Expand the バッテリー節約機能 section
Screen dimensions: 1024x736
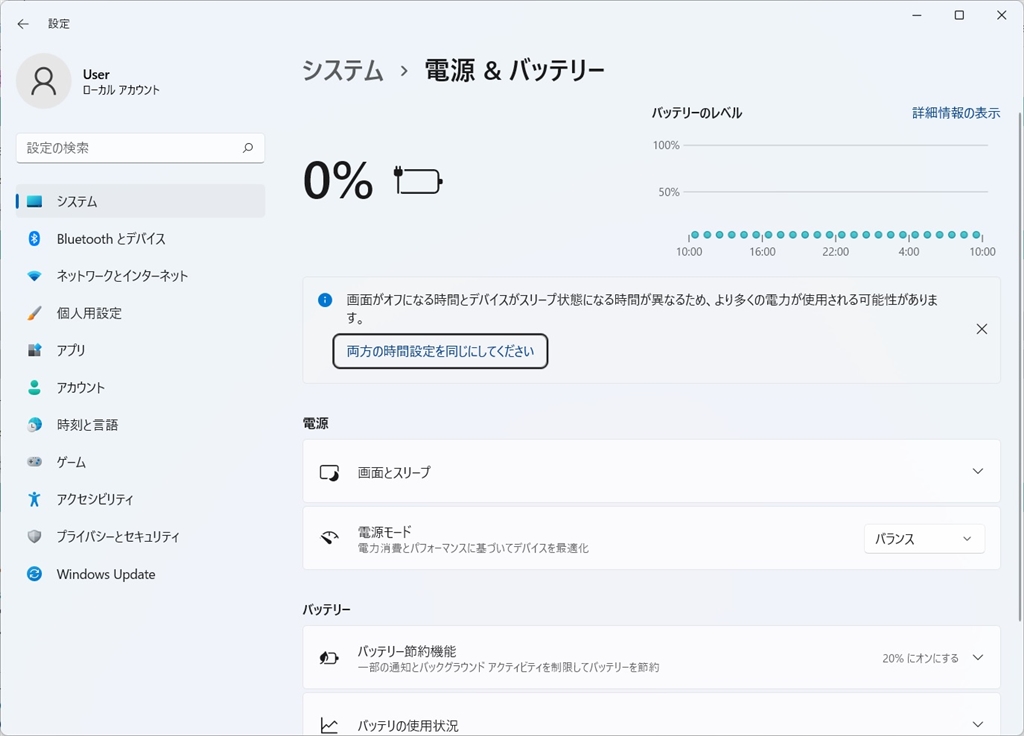click(977, 658)
